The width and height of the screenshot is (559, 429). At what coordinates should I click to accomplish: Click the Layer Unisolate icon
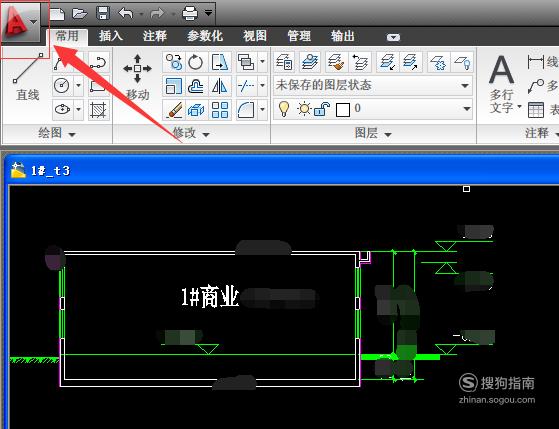pos(411,62)
